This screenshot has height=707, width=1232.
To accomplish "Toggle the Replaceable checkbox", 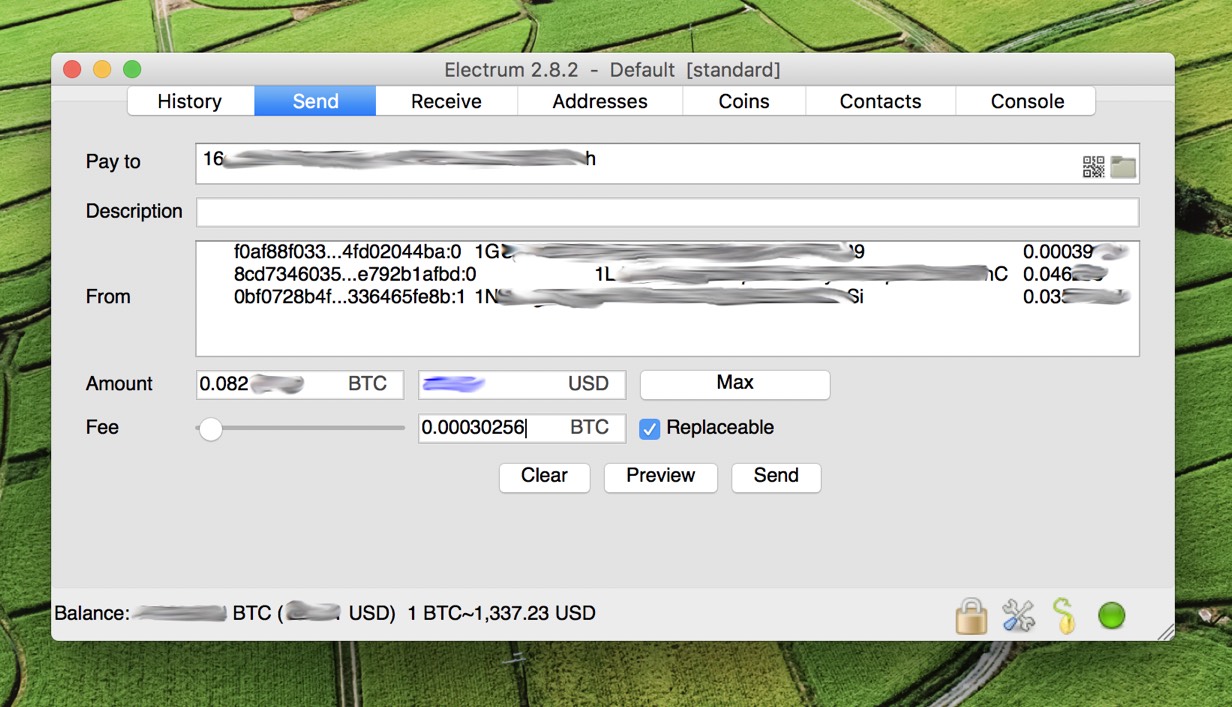I will tap(650, 428).
